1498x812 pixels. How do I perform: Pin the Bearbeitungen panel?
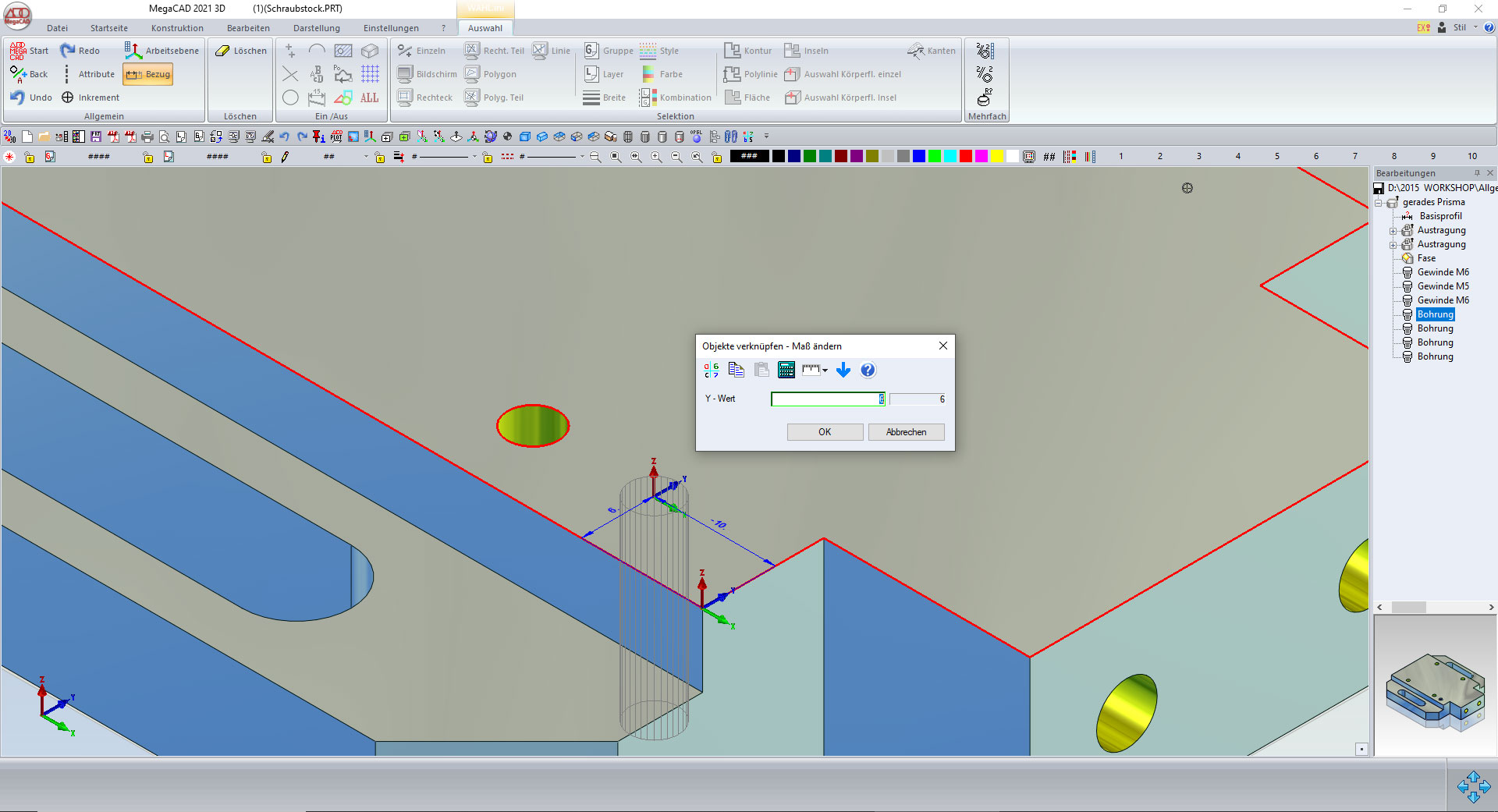(1477, 173)
